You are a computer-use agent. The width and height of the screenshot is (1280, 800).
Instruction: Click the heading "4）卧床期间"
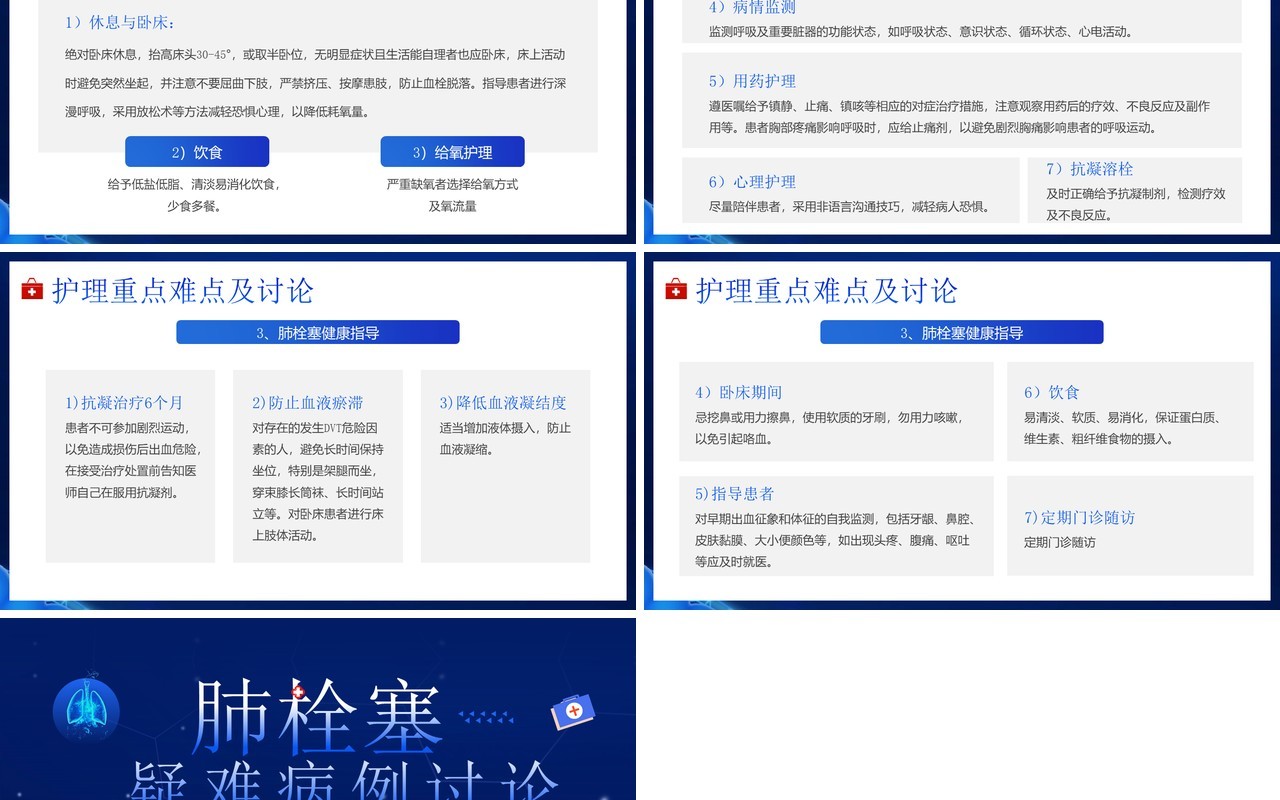(x=739, y=392)
